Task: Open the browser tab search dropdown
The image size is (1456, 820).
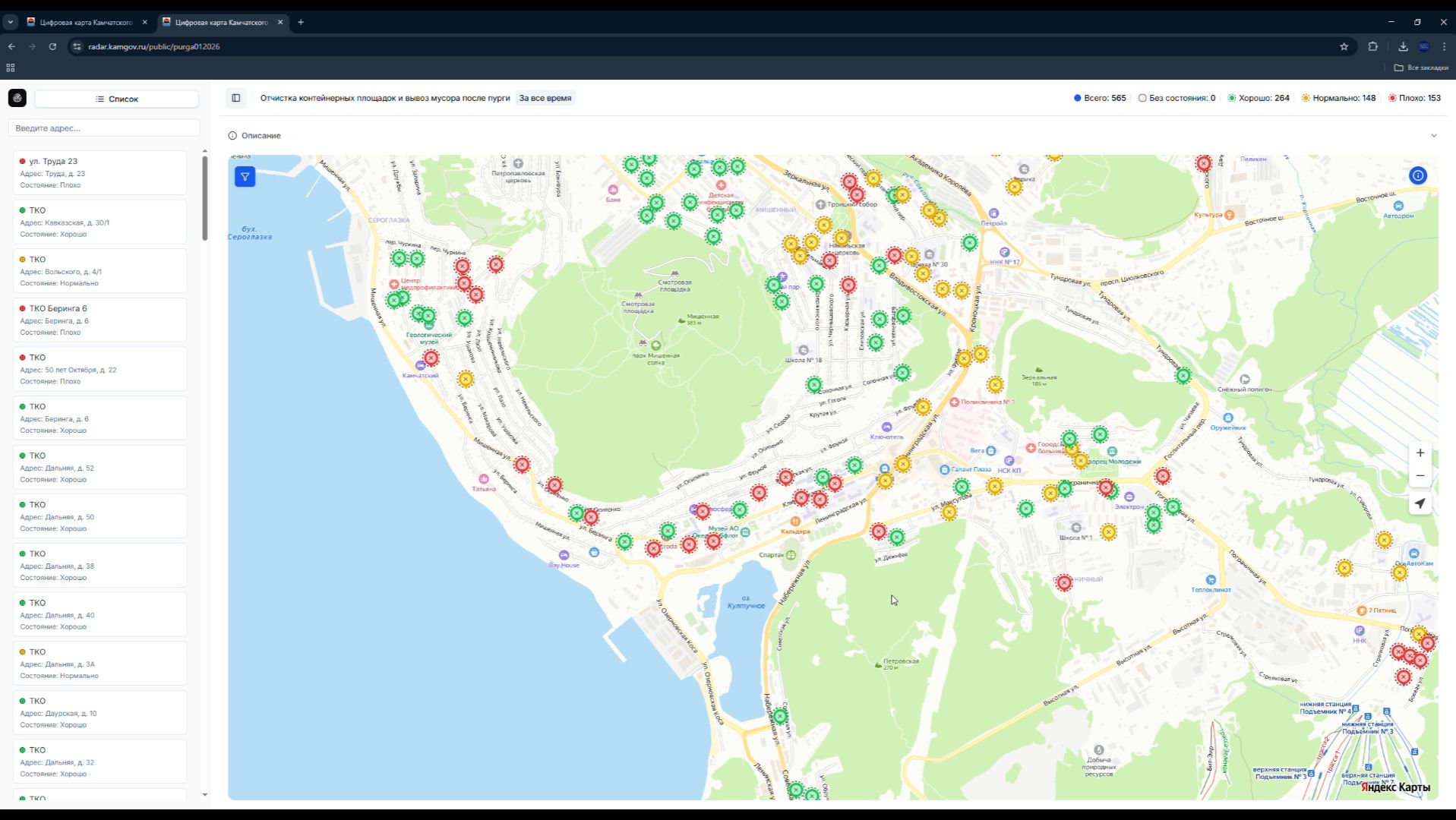Action: [11, 22]
